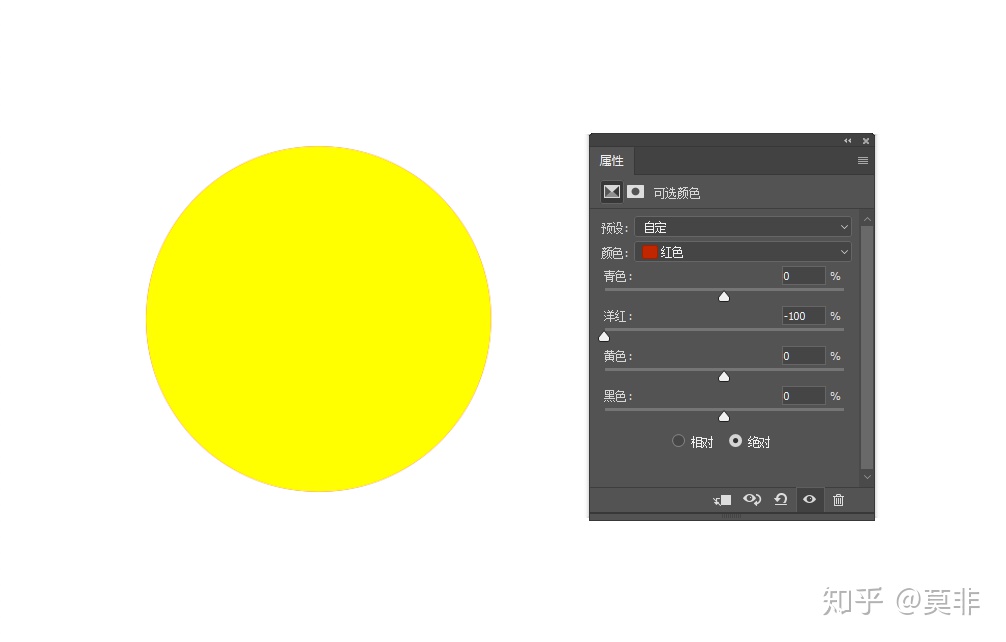Delete adjustment layer trash icon
This screenshot has height=642, width=1006.
click(x=838, y=500)
